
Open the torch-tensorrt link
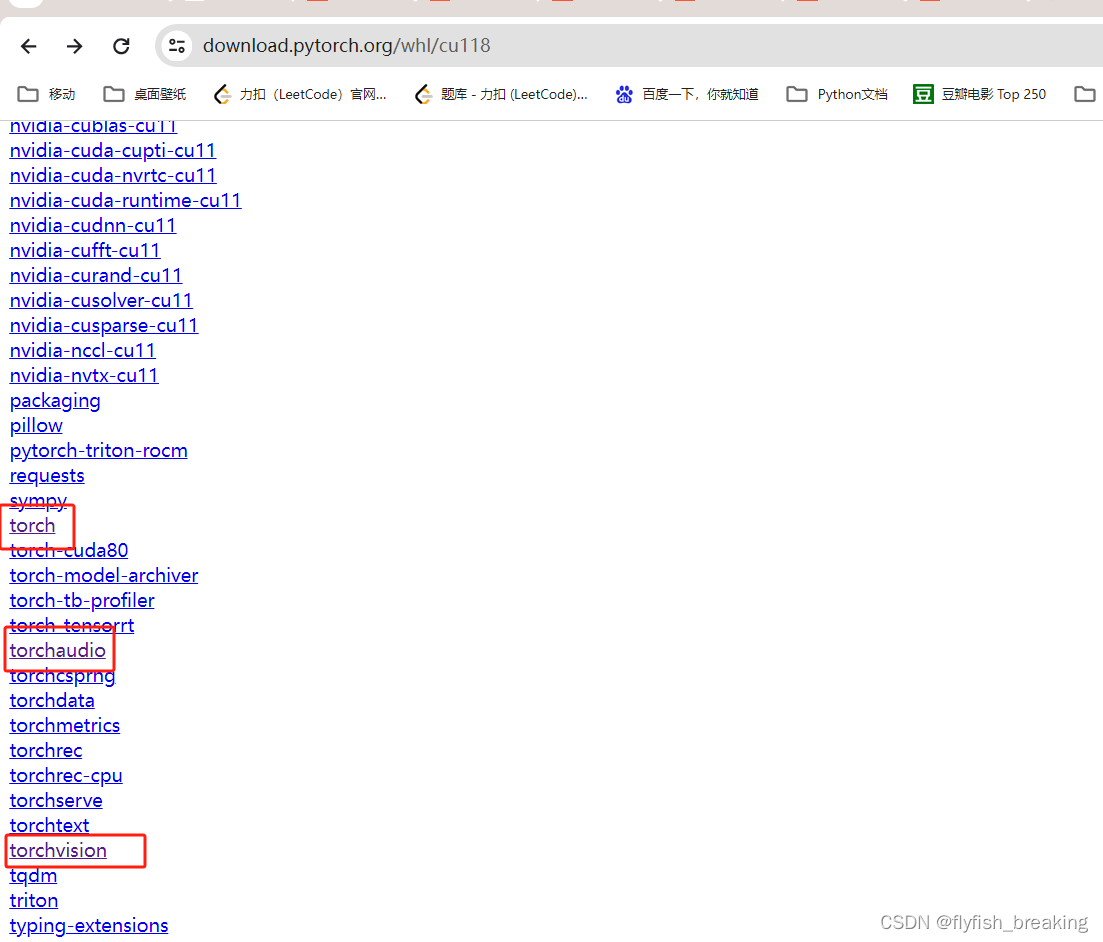72,625
